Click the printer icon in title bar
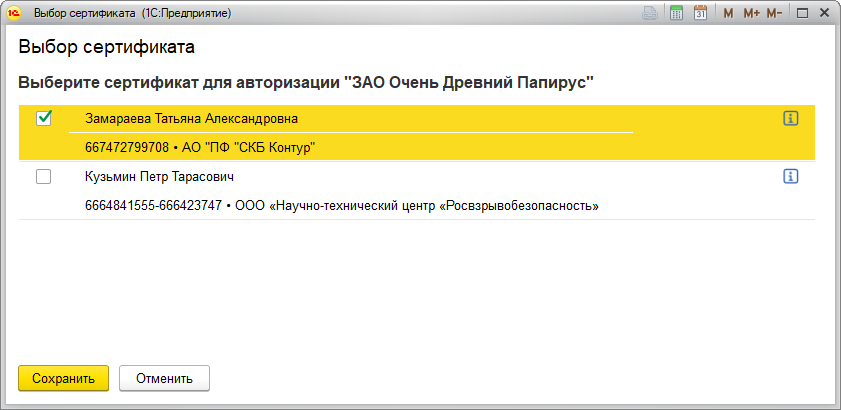Screen dimensions: 841x410 point(651,13)
